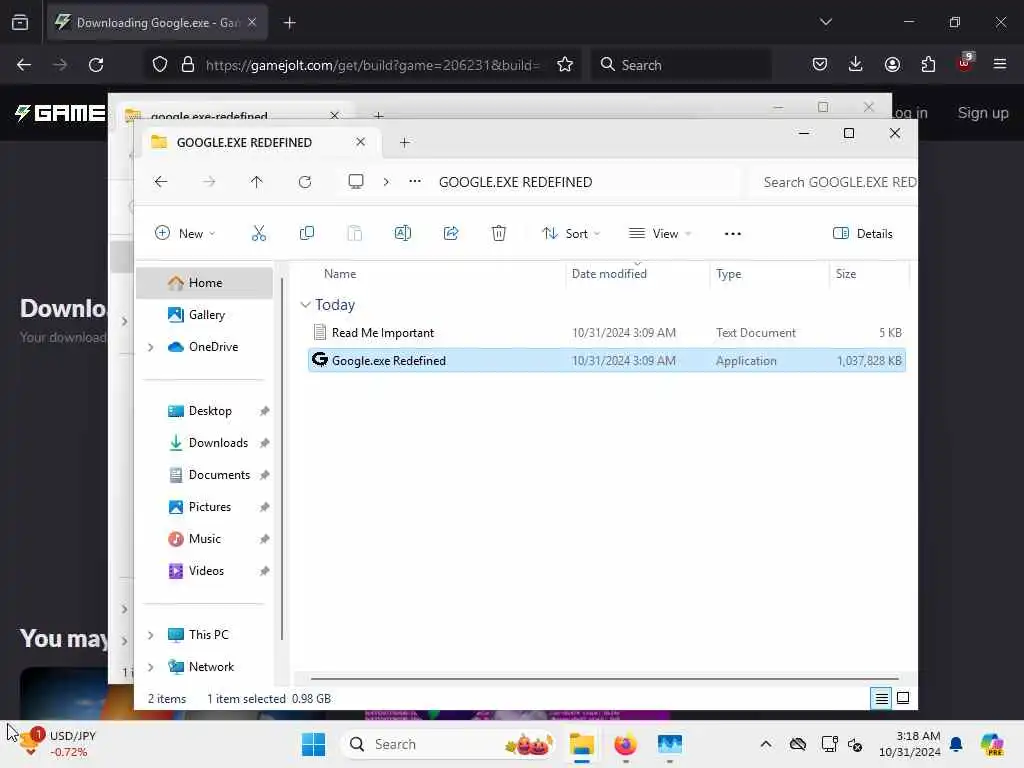Sort by Date modified column

pyautogui.click(x=609, y=274)
